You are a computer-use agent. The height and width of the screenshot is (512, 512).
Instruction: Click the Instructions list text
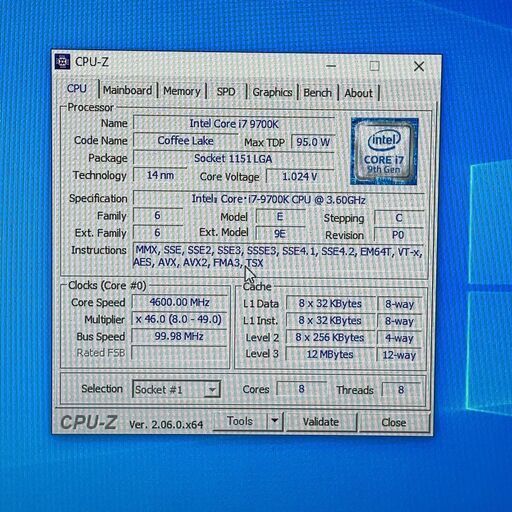(279, 257)
